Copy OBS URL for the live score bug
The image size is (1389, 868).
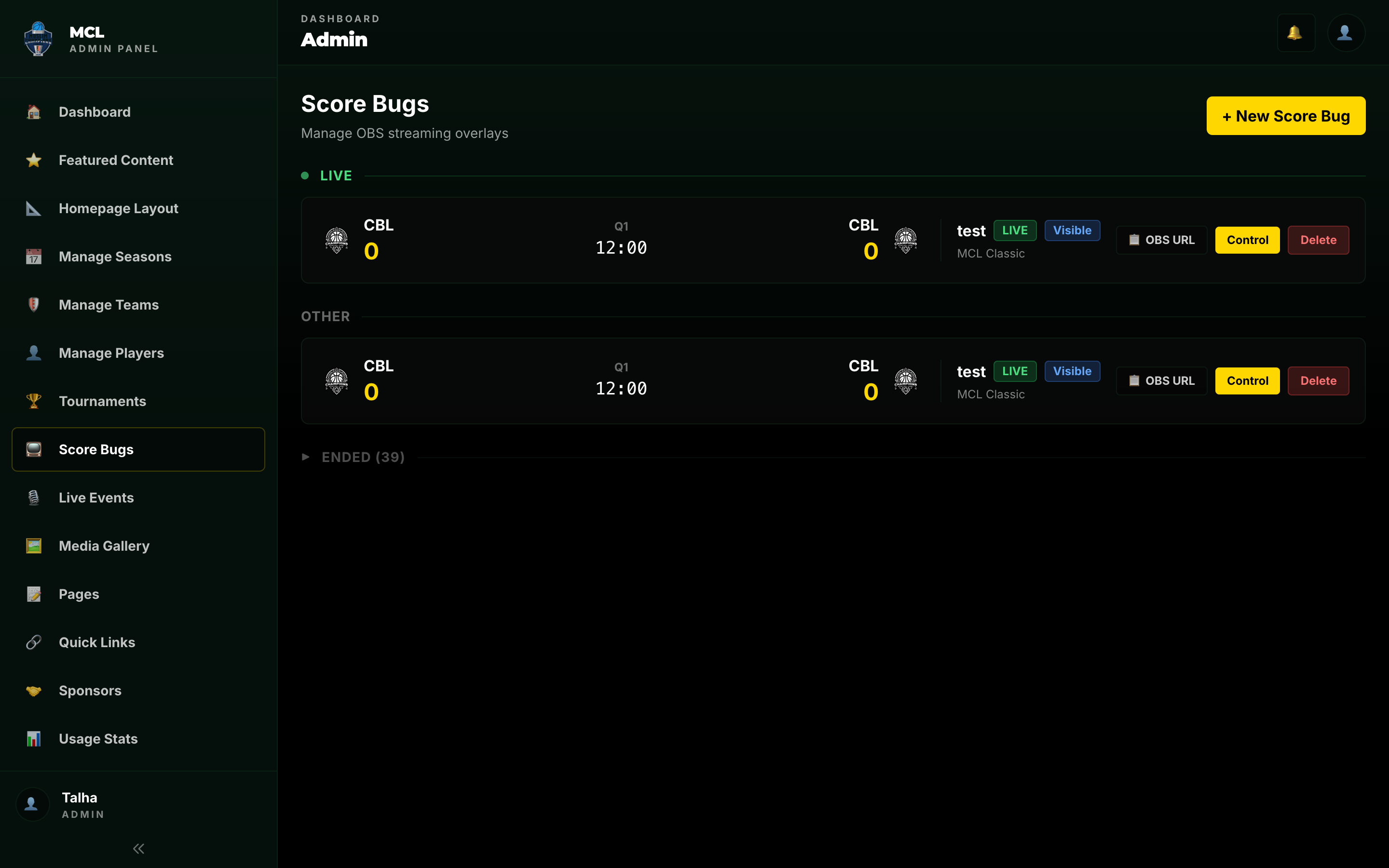click(x=1160, y=239)
